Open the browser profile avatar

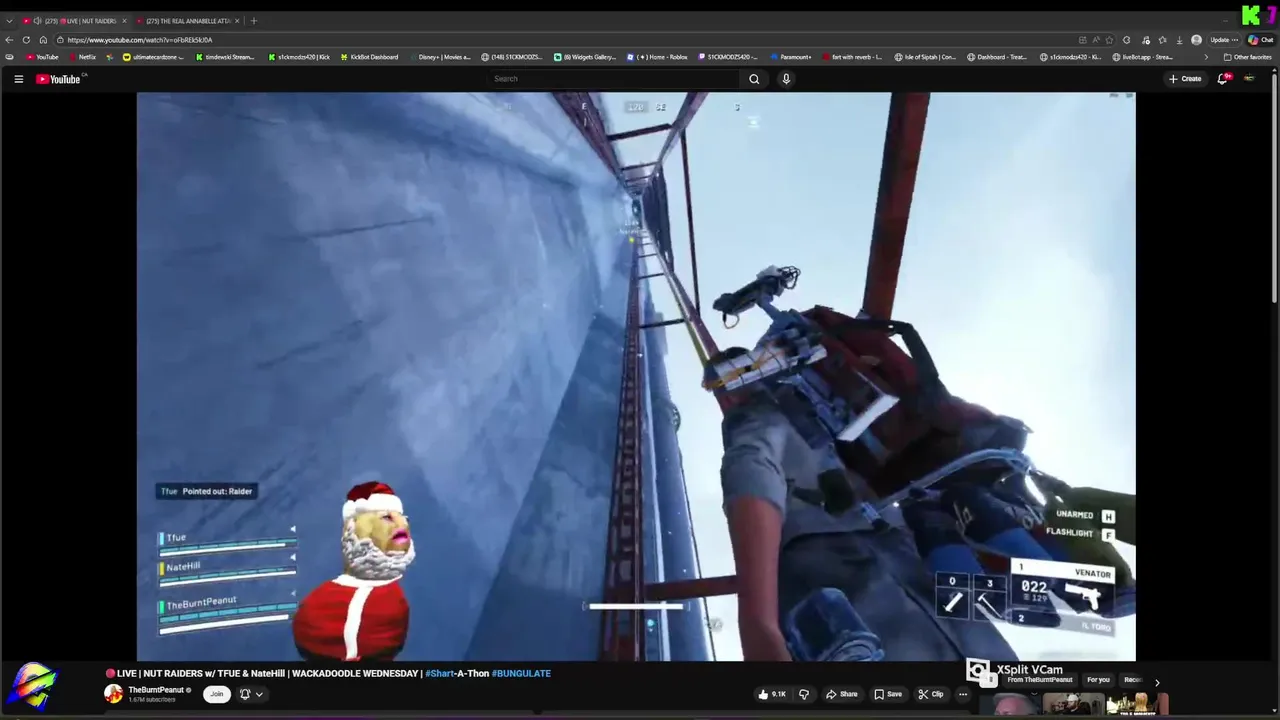tap(1196, 40)
